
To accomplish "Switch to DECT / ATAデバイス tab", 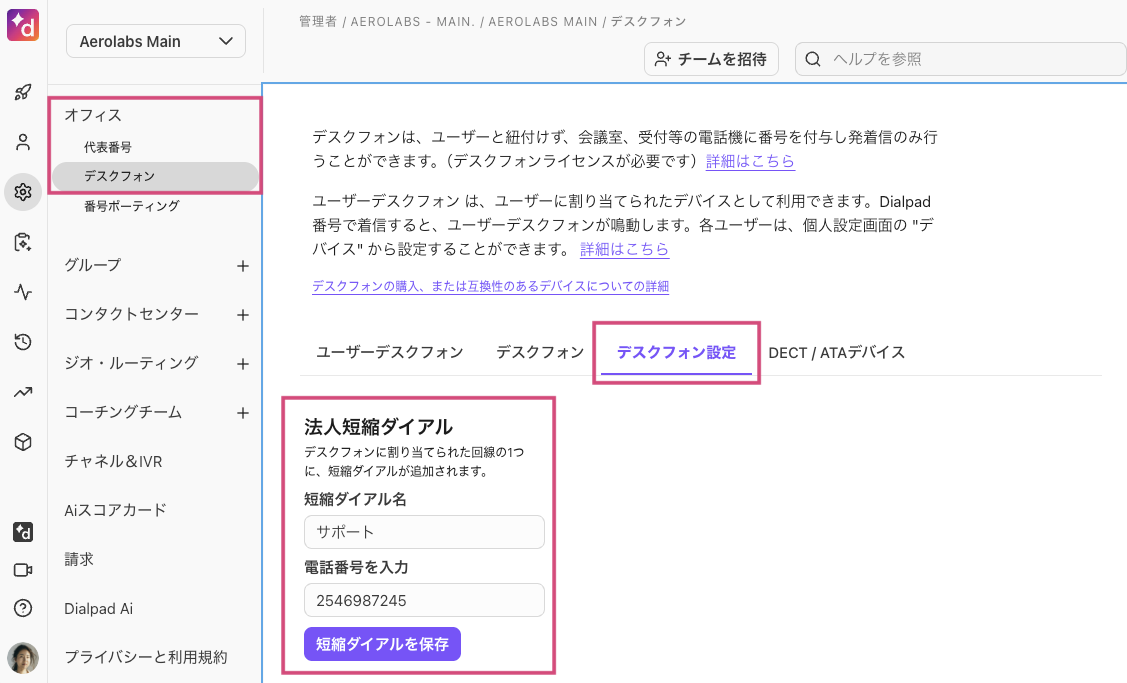I will click(x=837, y=352).
